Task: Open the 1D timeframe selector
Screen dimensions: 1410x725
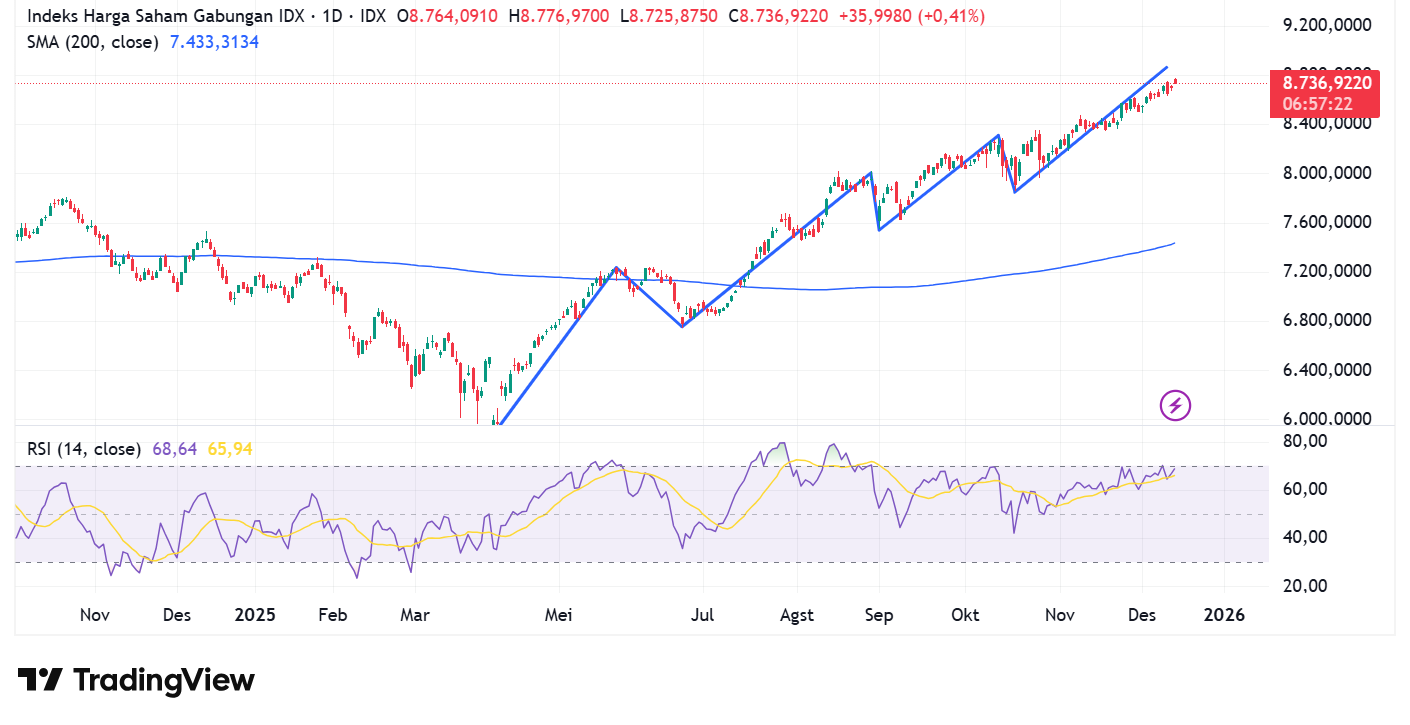Action: [x=330, y=16]
